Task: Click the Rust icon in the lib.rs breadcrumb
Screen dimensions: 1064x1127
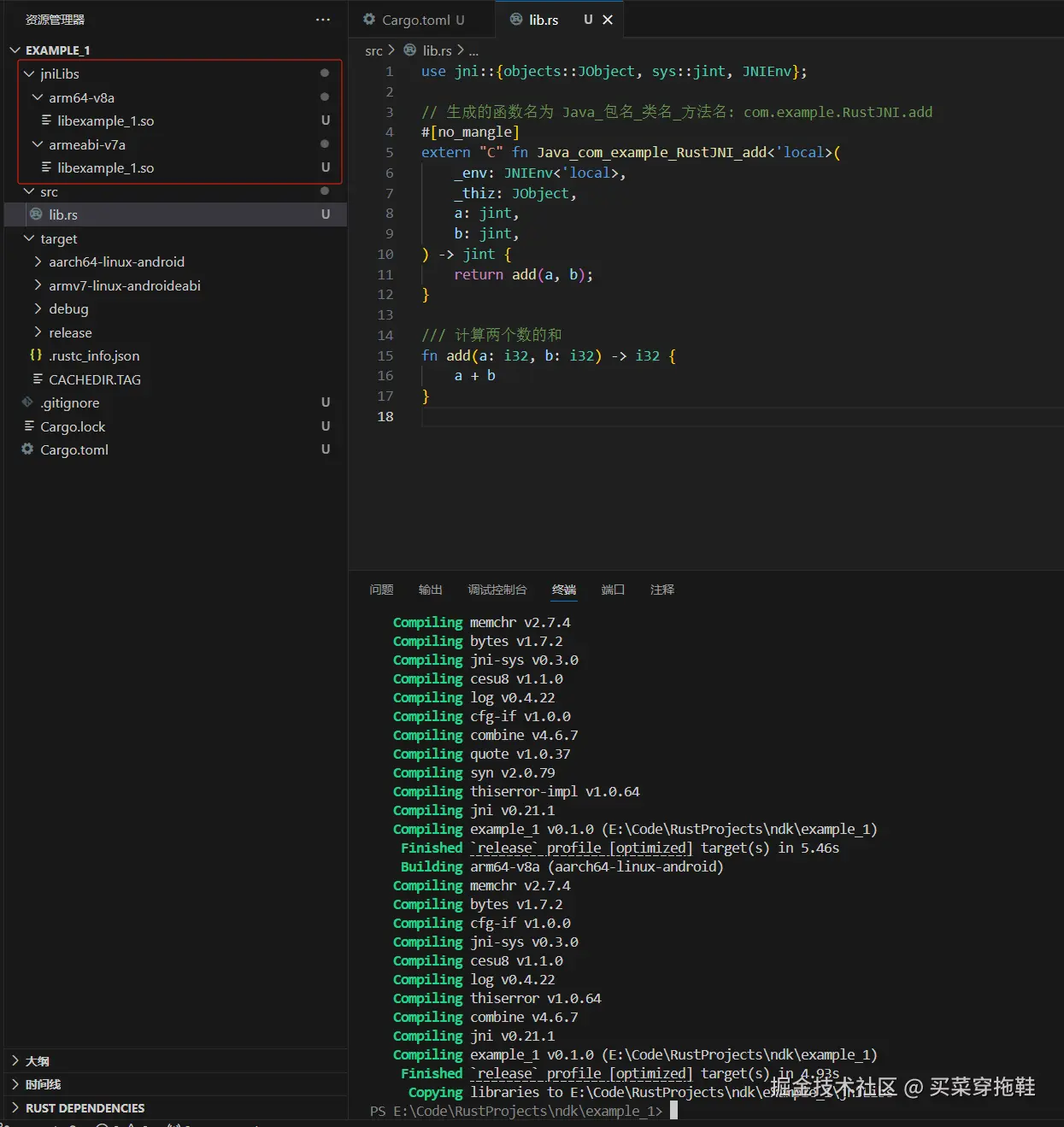Action: point(410,50)
